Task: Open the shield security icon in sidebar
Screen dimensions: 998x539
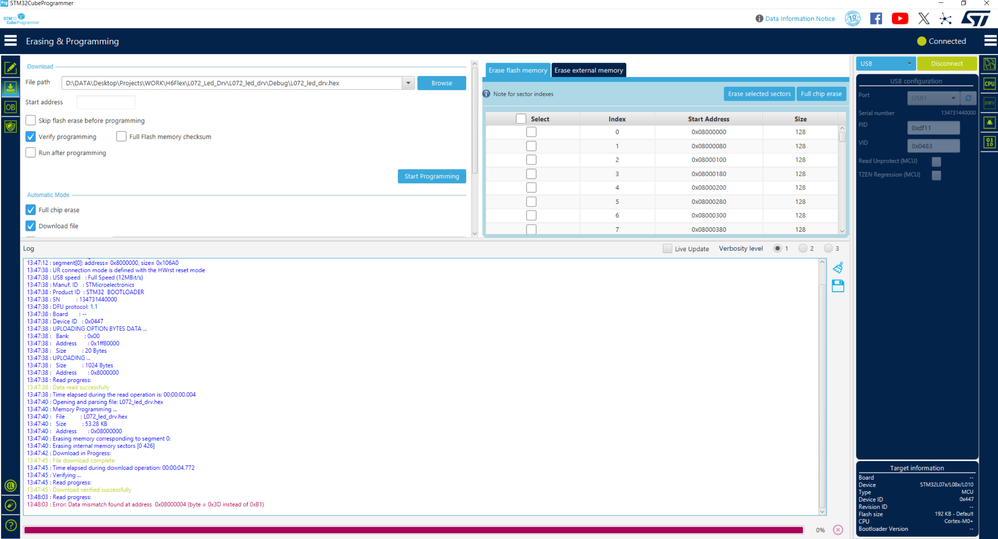Action: point(10,127)
